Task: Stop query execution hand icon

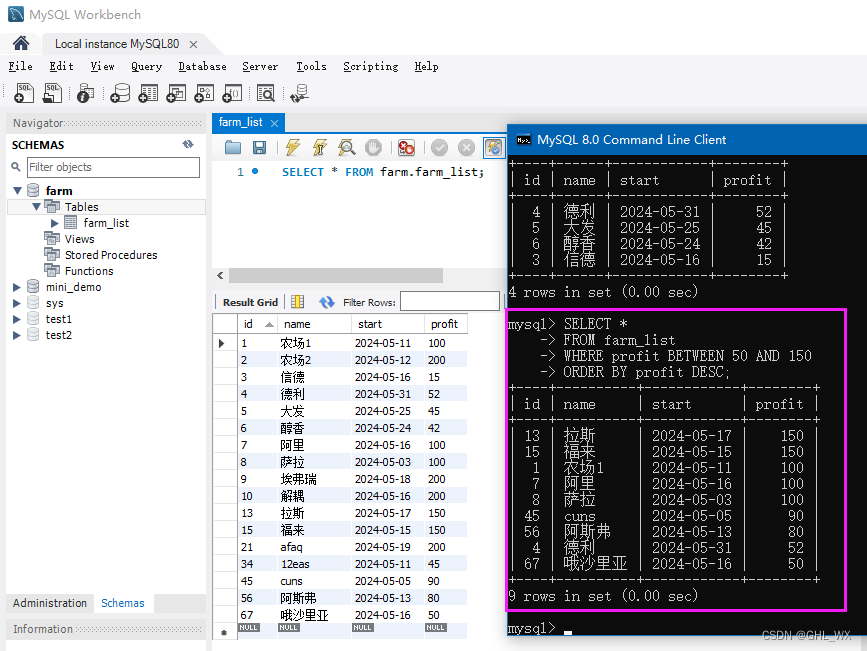Action: click(373, 147)
